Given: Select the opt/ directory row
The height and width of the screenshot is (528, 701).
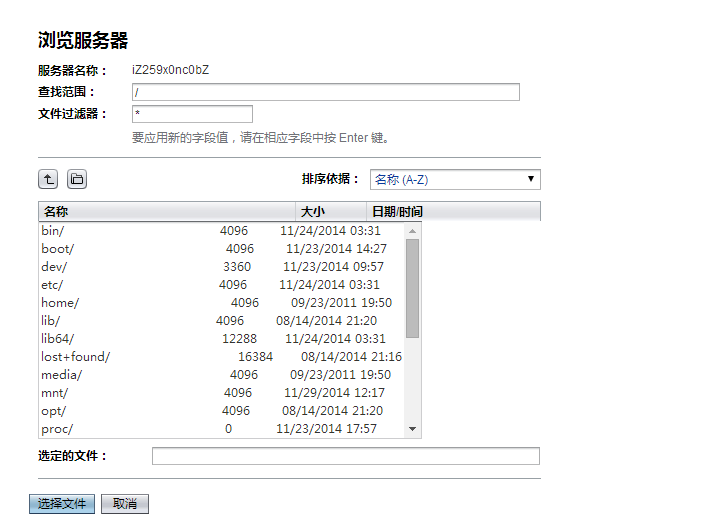Looking at the screenshot, I should pyautogui.click(x=222, y=411).
